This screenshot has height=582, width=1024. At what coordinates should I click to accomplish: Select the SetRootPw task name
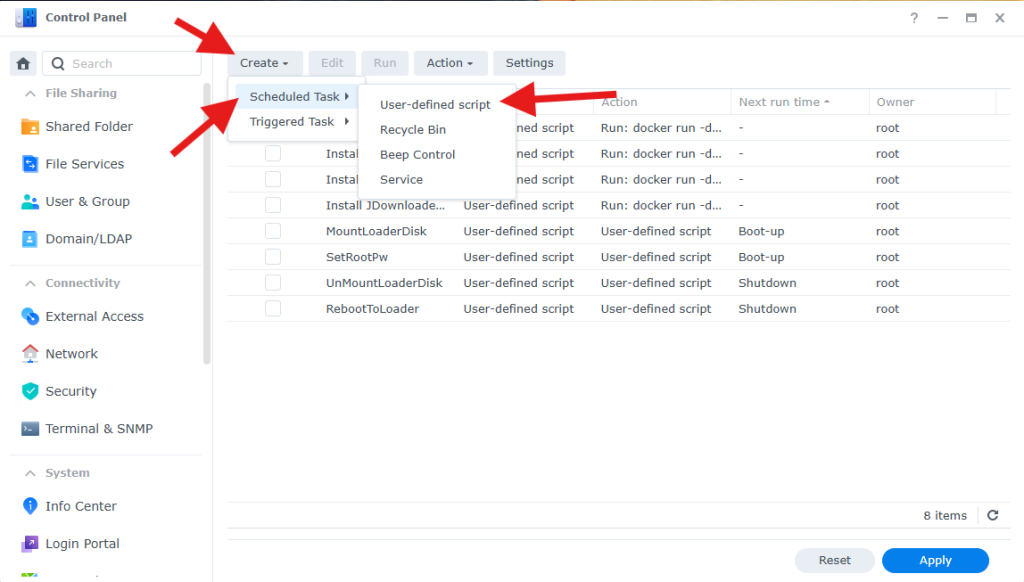coord(357,257)
